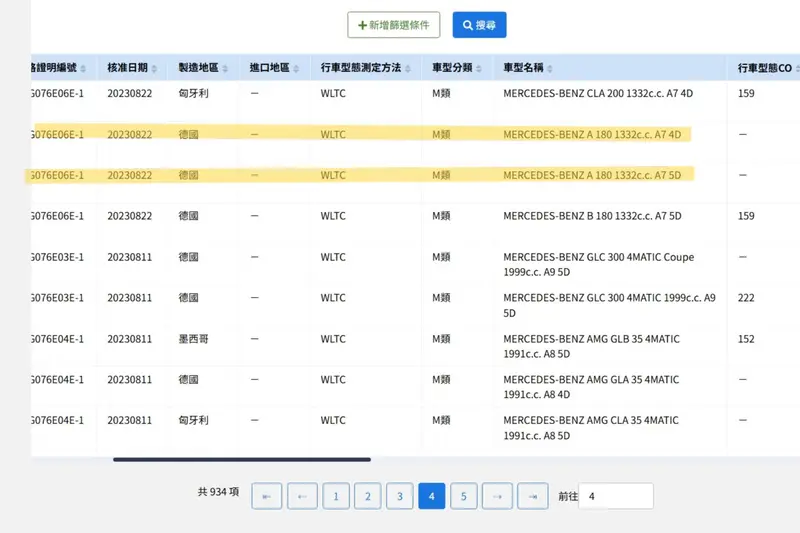800x533 pixels.
Task: Click the horizontal table scrollbar
Action: [x=242, y=460]
